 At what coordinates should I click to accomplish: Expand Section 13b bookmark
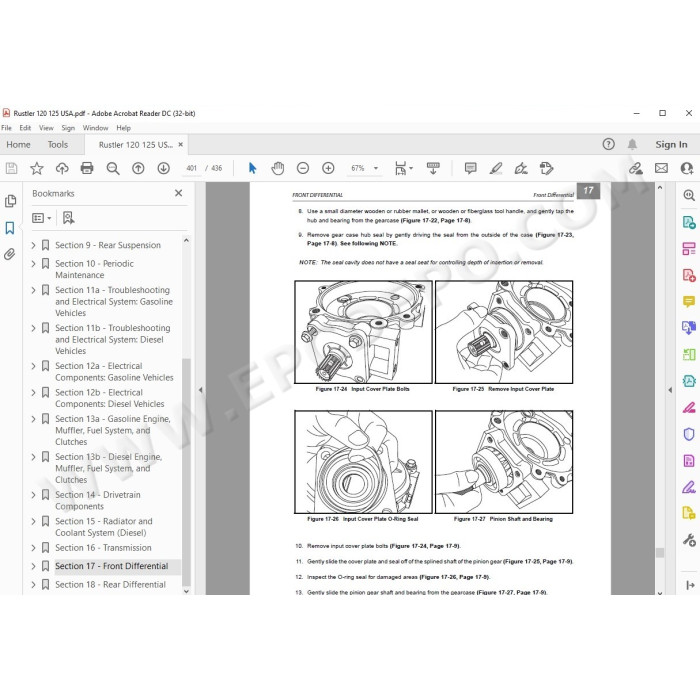33,457
